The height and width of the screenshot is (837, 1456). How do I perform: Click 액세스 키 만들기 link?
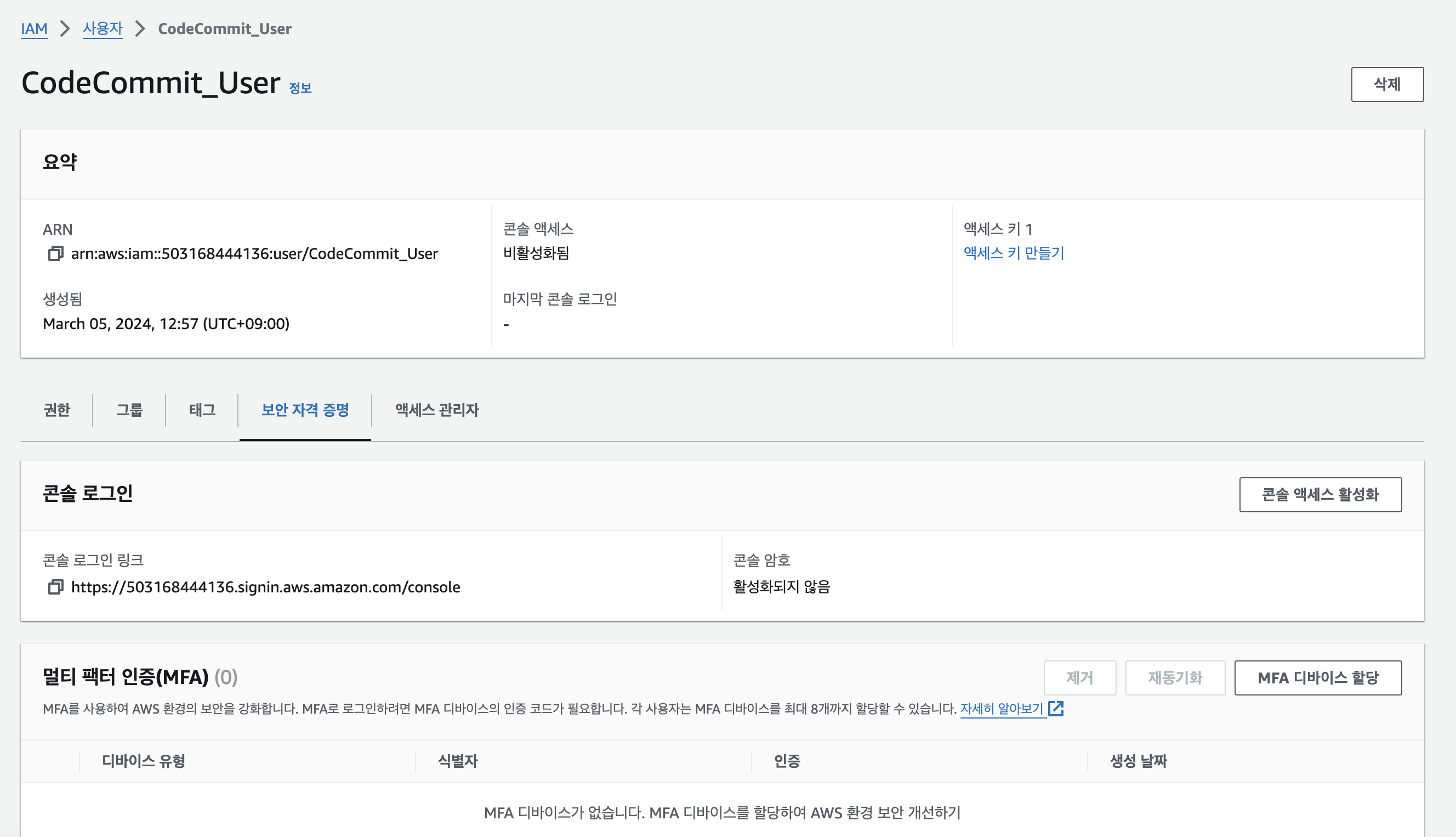click(x=1014, y=253)
